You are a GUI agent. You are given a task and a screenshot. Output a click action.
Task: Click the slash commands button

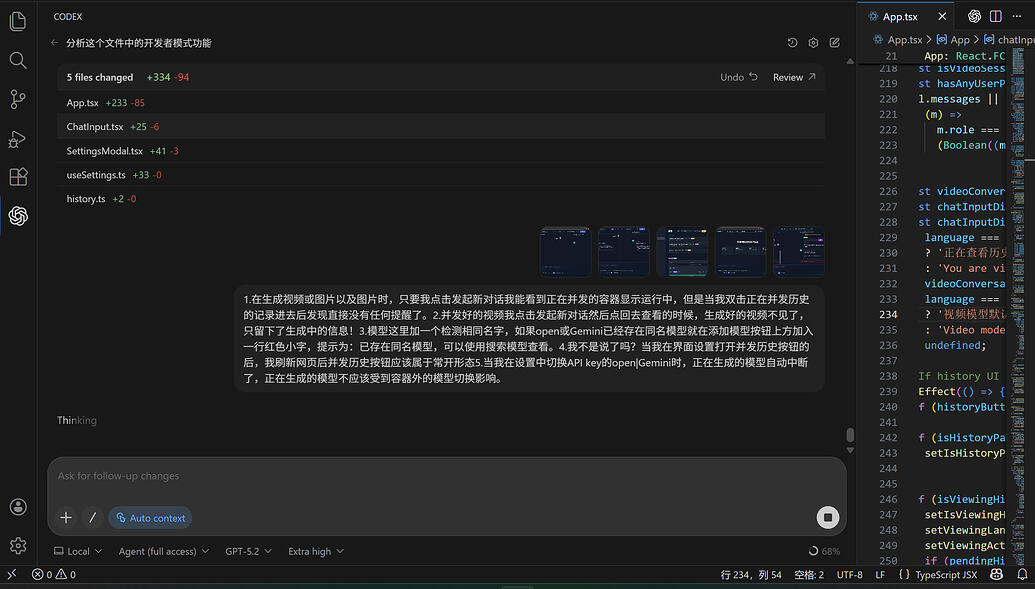[92, 518]
